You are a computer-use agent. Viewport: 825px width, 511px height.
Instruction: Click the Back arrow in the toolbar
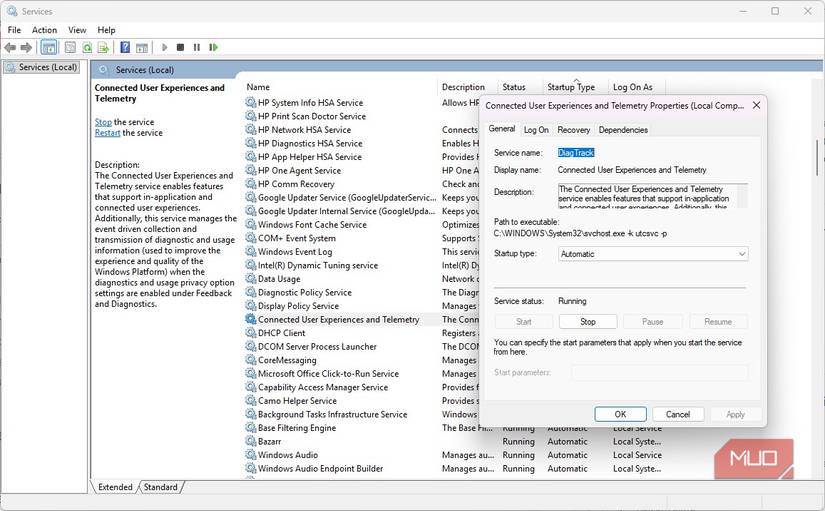[10, 47]
